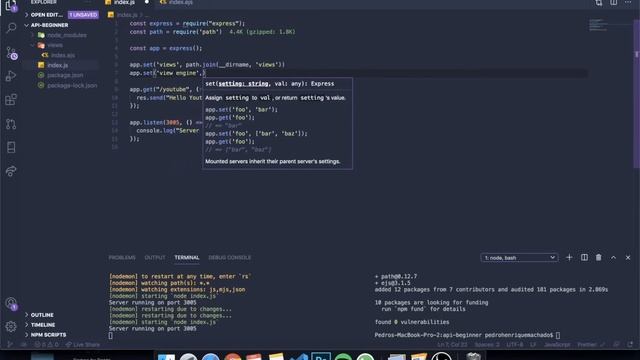The height and width of the screenshot is (360, 640).
Task: Open index.ejs in the explorer tree
Action: (x=62, y=55)
